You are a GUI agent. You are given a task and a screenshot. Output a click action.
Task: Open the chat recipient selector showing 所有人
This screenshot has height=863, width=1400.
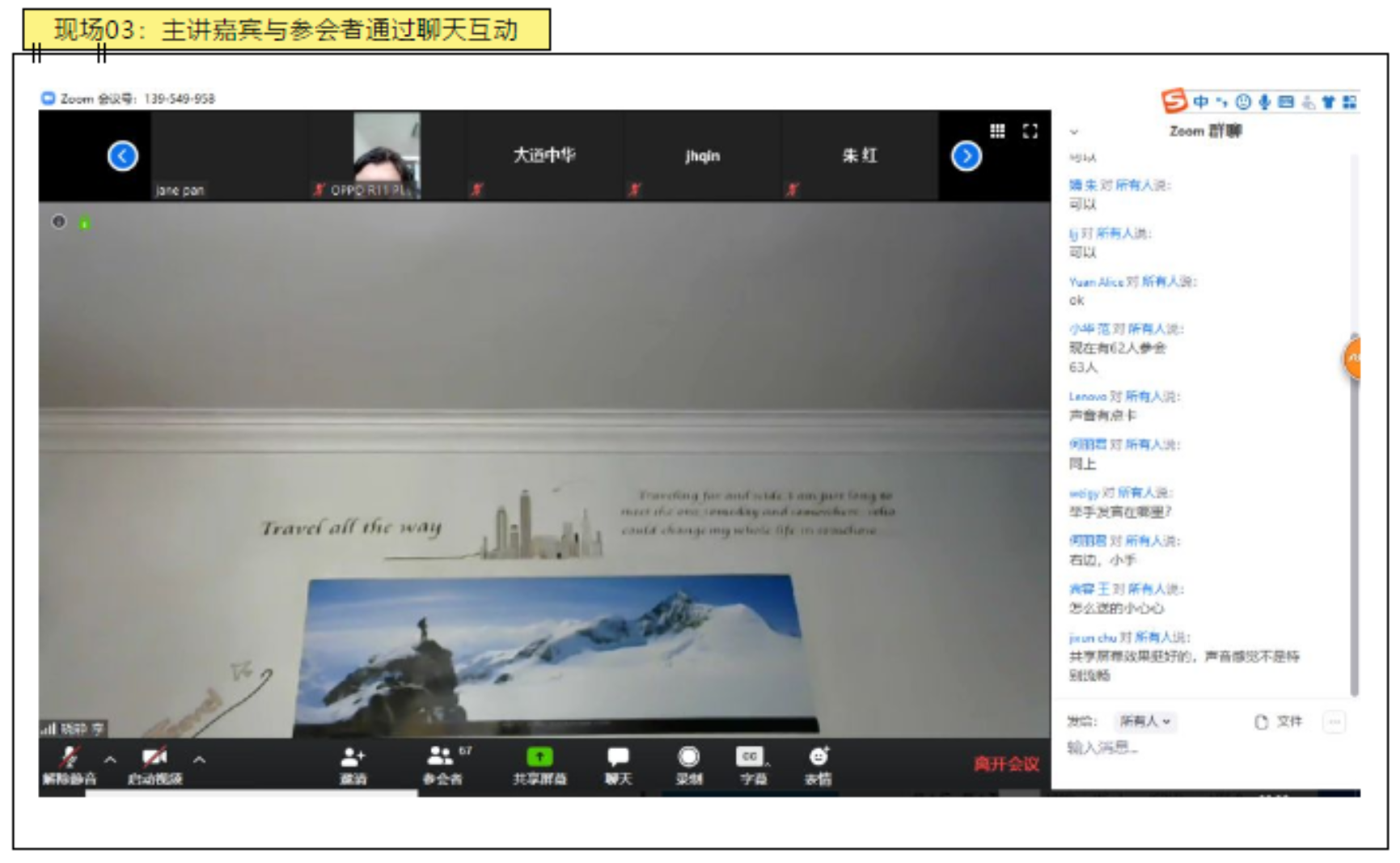click(1146, 722)
